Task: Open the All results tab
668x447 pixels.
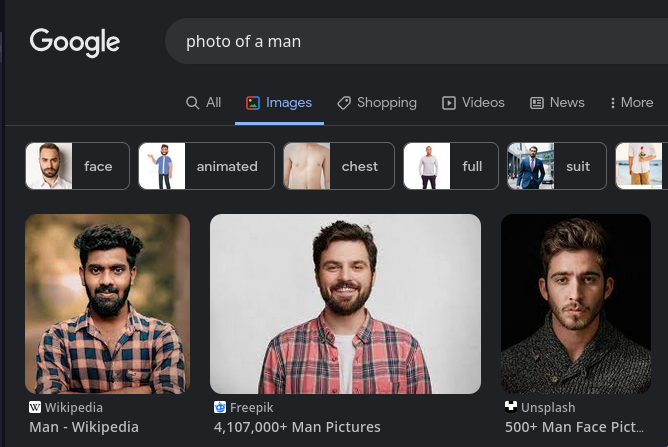Action: click(x=204, y=103)
